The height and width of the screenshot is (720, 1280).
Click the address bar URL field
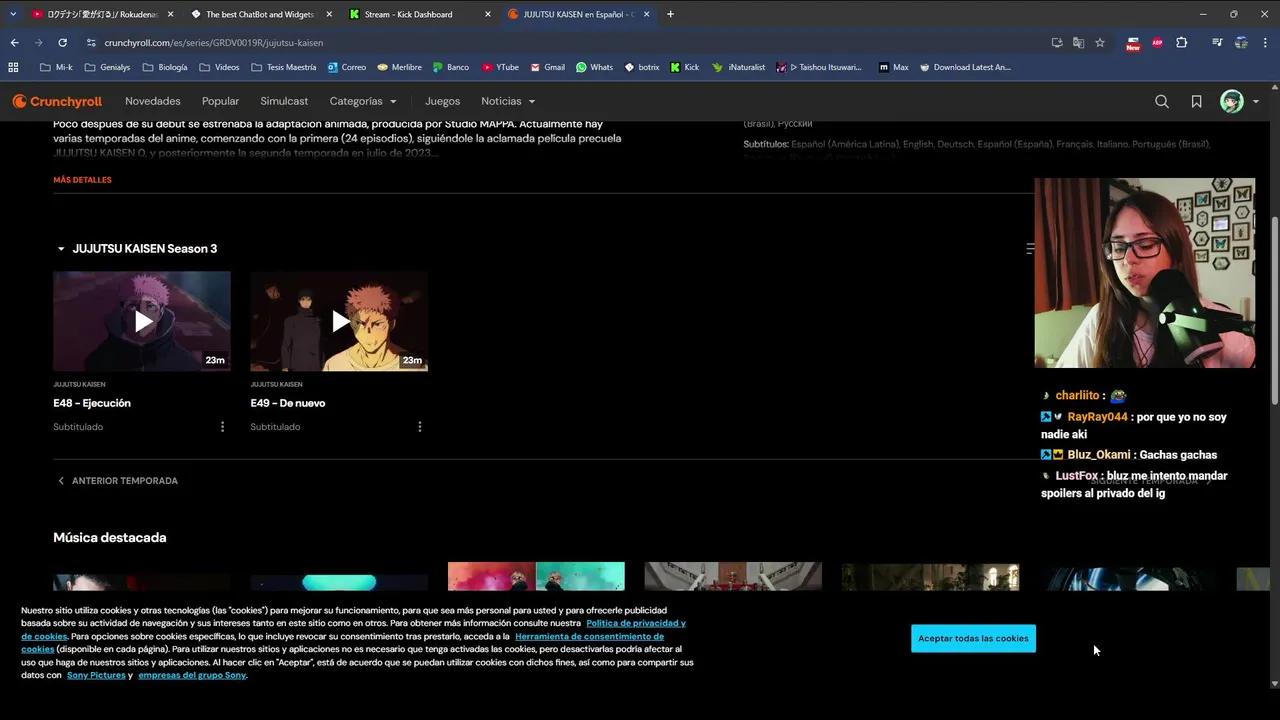coord(560,43)
